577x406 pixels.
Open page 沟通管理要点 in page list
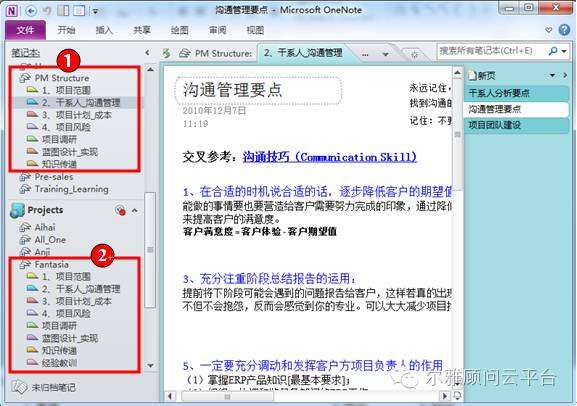(x=516, y=109)
